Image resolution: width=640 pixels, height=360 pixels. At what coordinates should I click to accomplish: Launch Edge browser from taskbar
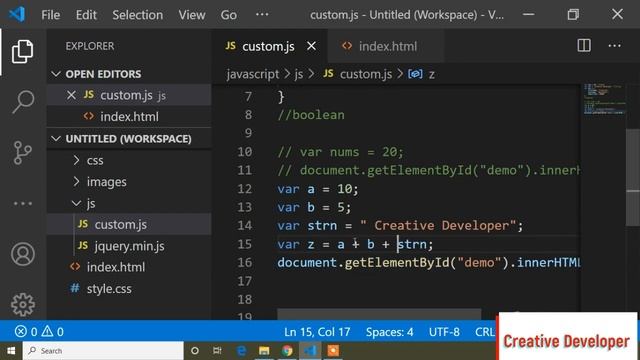[x=241, y=351]
